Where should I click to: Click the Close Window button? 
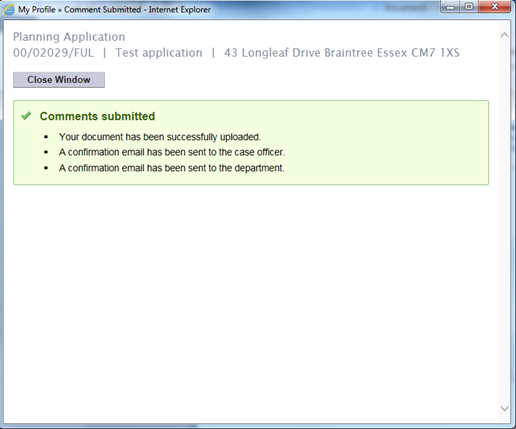[59, 80]
